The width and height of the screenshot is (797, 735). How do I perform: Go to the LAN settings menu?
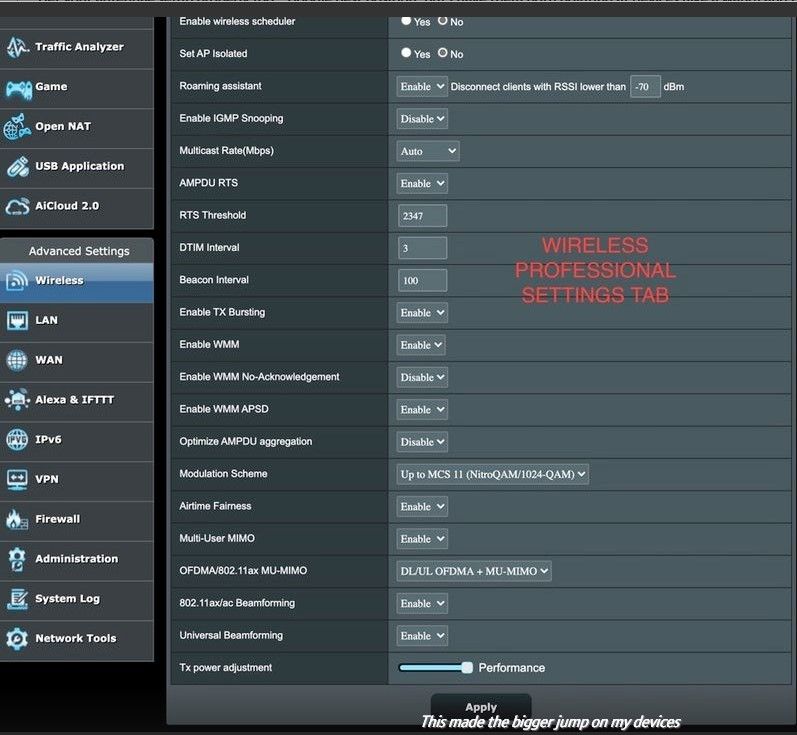(46, 320)
